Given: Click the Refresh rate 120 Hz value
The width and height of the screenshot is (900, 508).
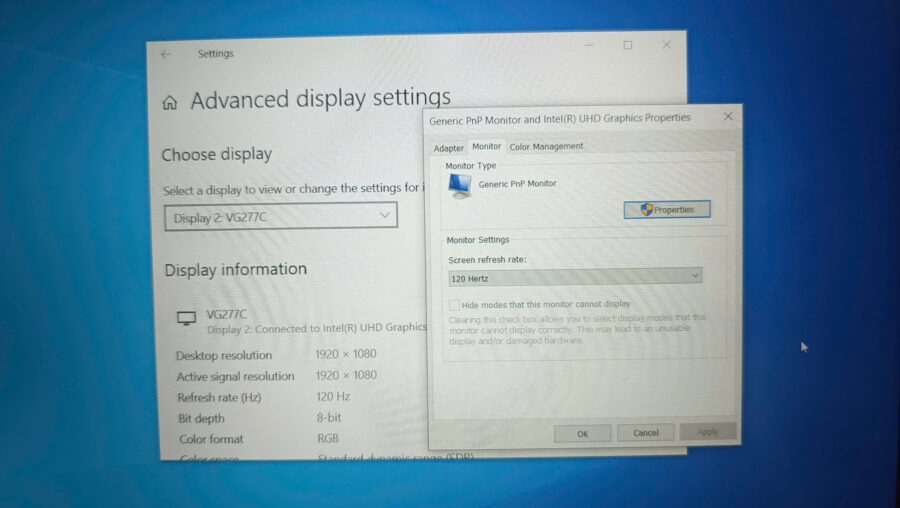Looking at the screenshot, I should pos(333,397).
